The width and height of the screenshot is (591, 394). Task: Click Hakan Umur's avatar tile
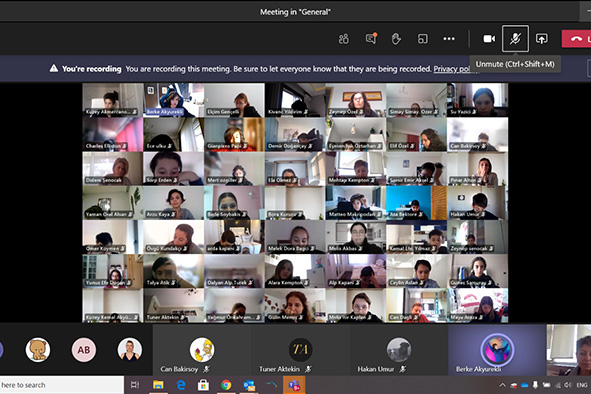[x=399, y=350]
